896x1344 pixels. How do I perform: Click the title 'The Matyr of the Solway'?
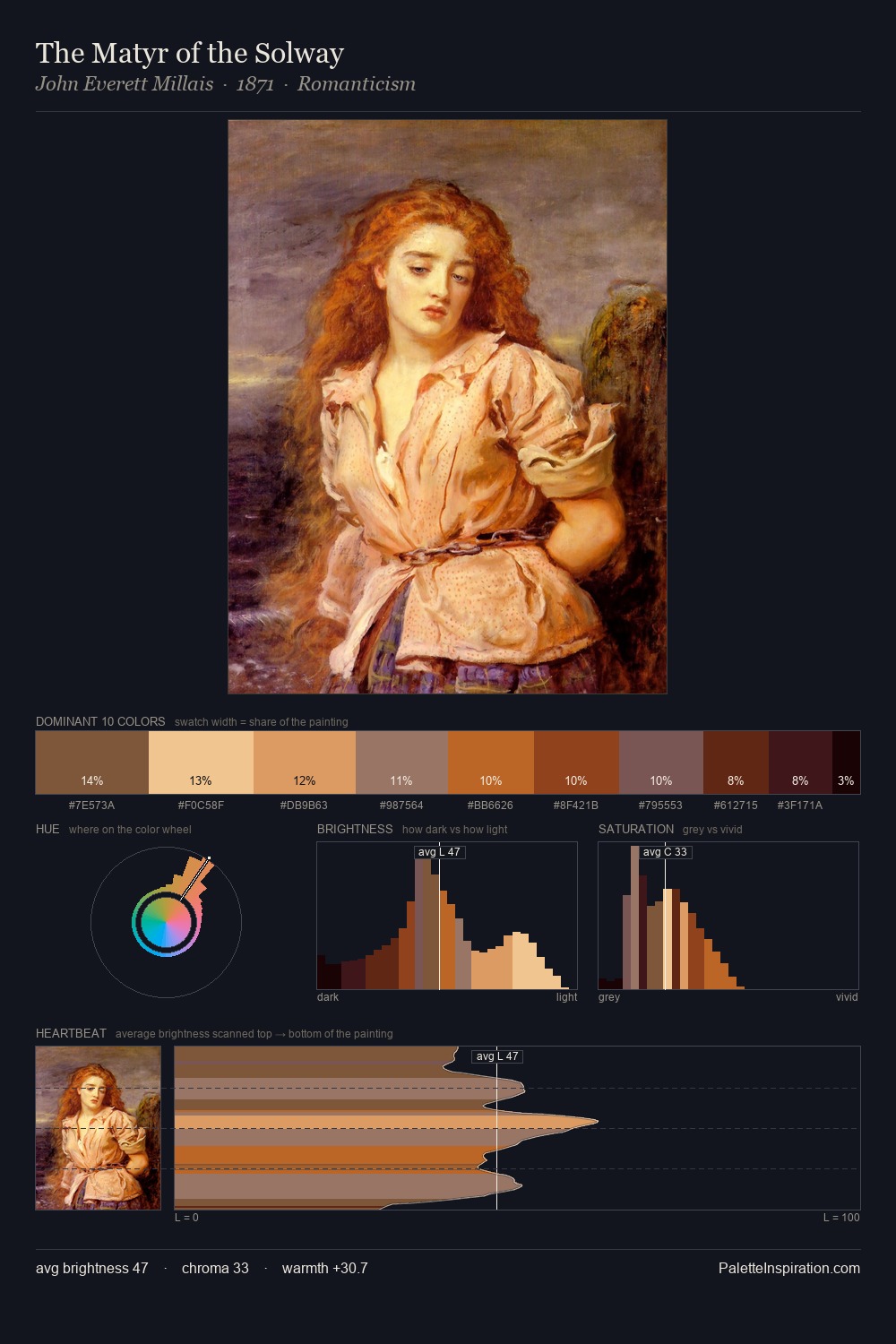pos(190,53)
